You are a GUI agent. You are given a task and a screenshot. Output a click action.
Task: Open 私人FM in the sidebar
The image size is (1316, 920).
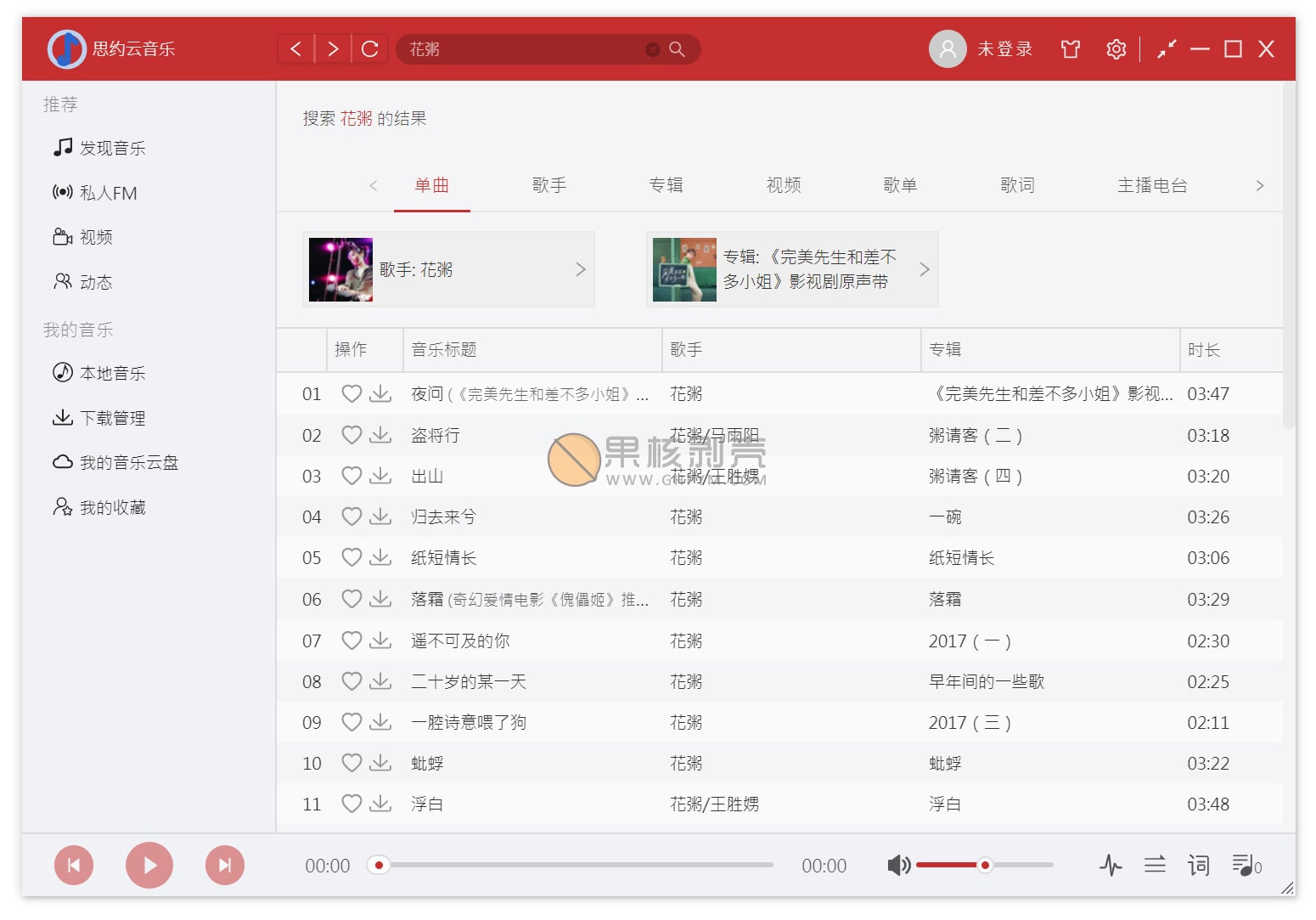108,193
